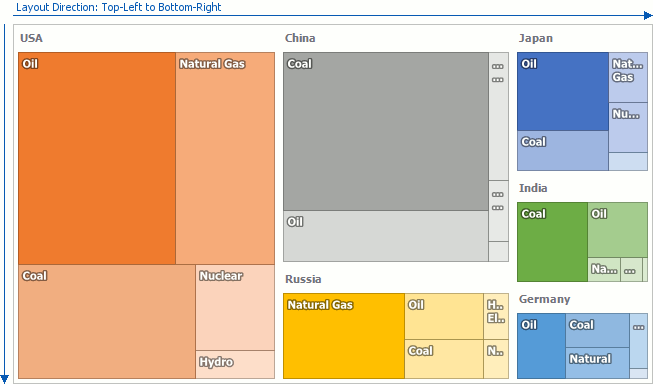Click the China Oil tile

click(386, 236)
